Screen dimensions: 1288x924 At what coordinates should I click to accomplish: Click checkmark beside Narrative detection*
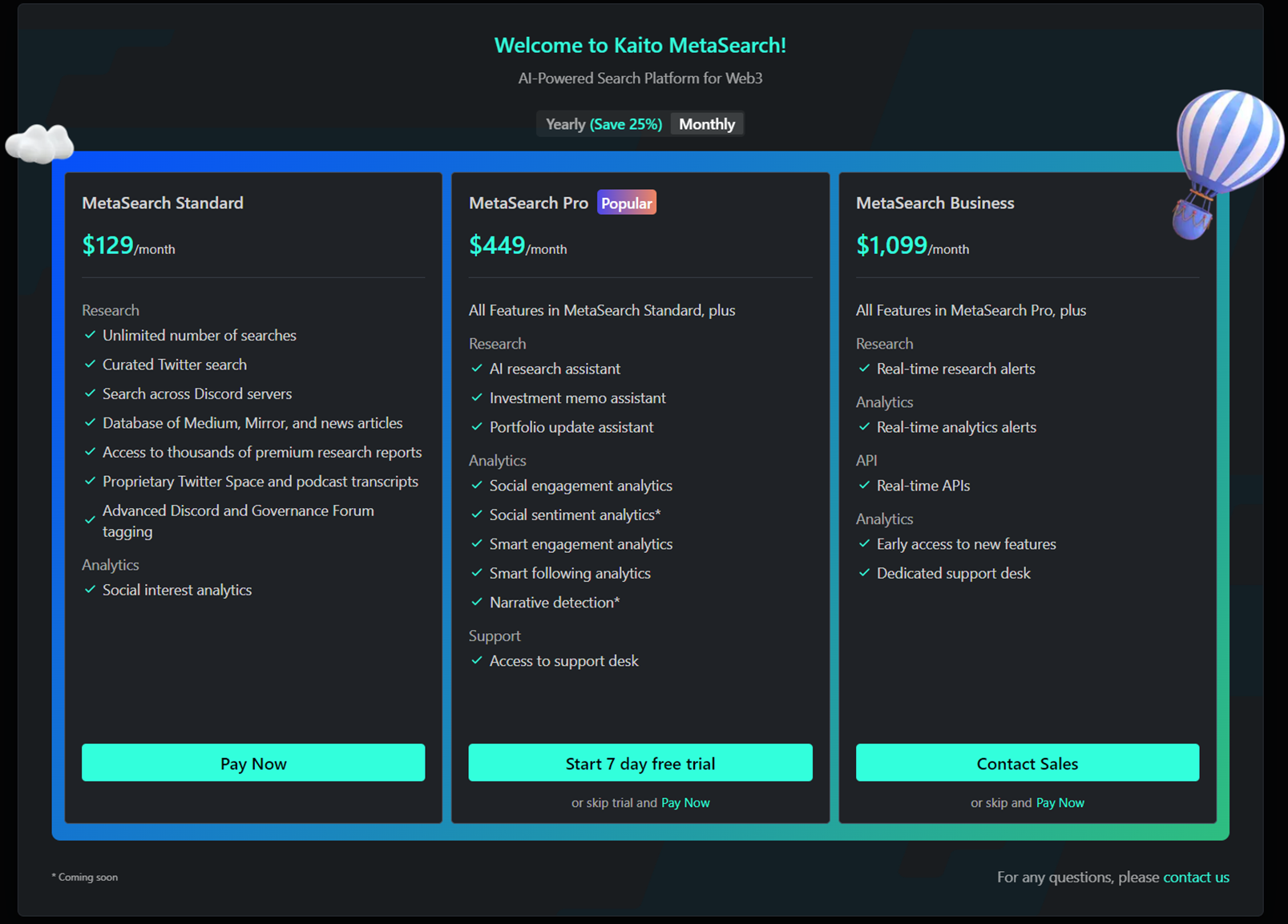click(477, 602)
